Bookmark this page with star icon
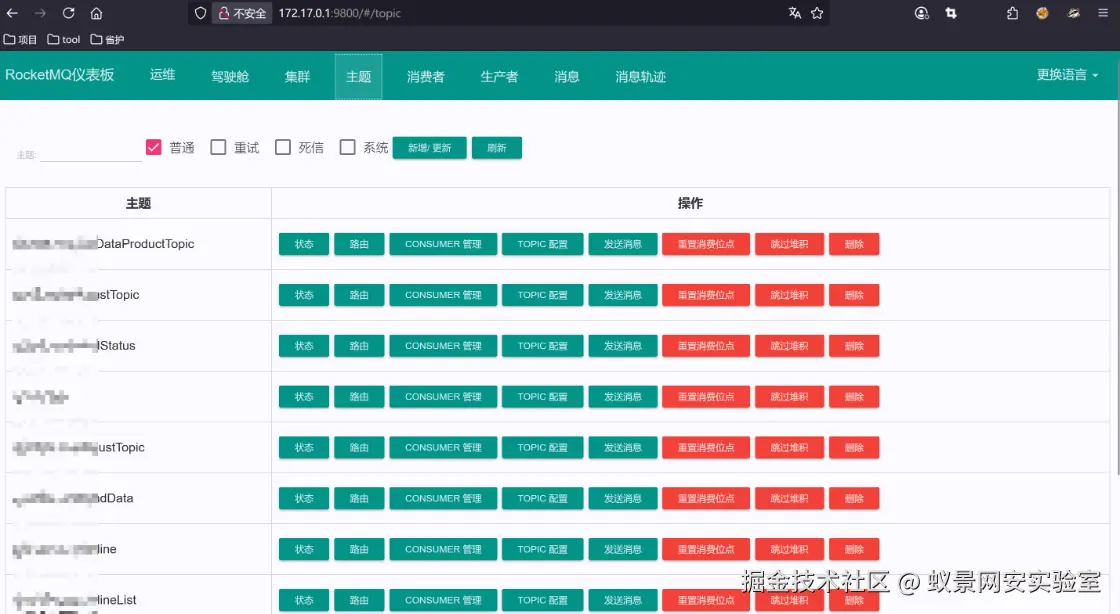The image size is (1120, 614). click(x=817, y=13)
